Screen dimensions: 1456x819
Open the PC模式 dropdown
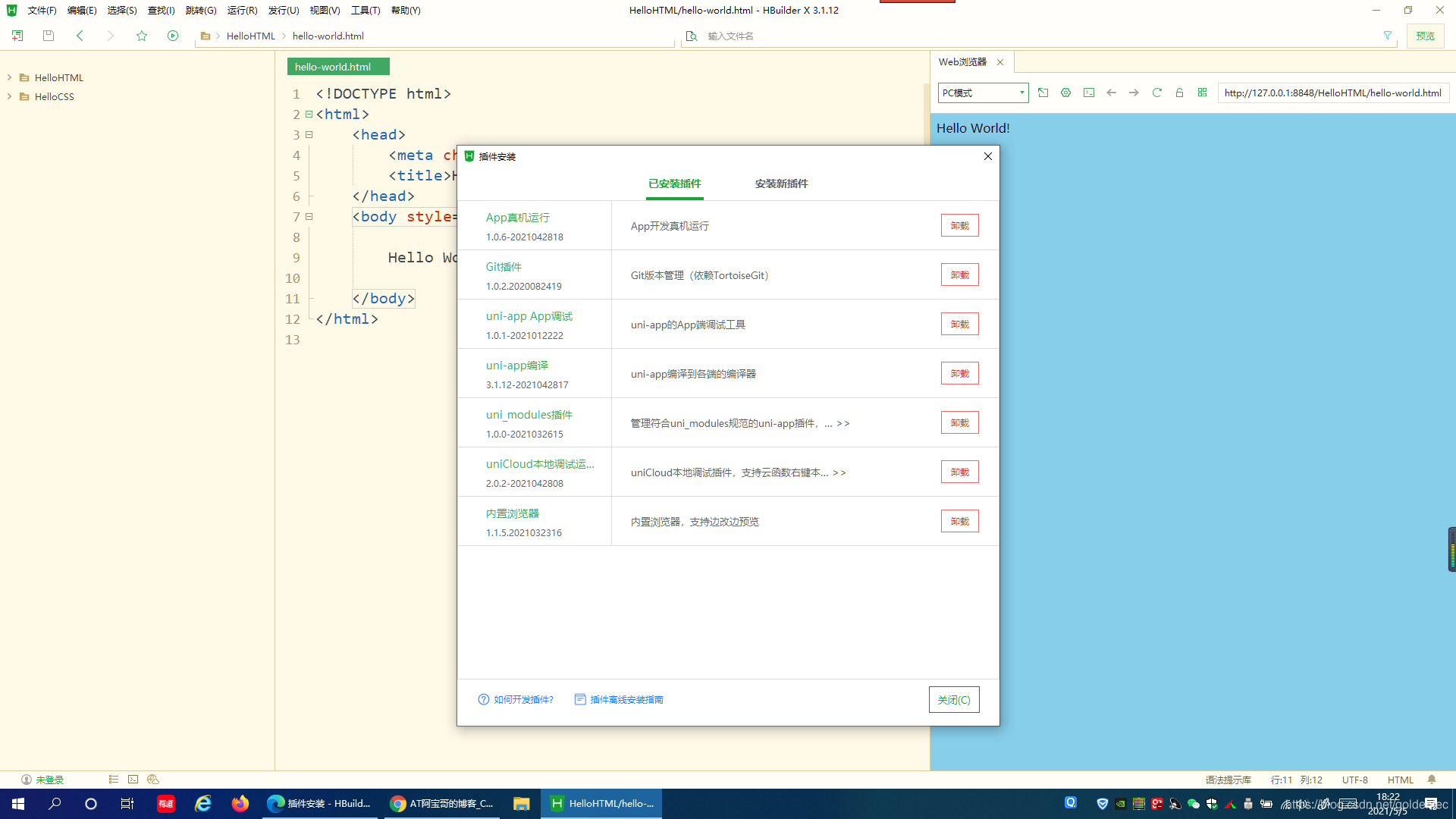(x=983, y=93)
